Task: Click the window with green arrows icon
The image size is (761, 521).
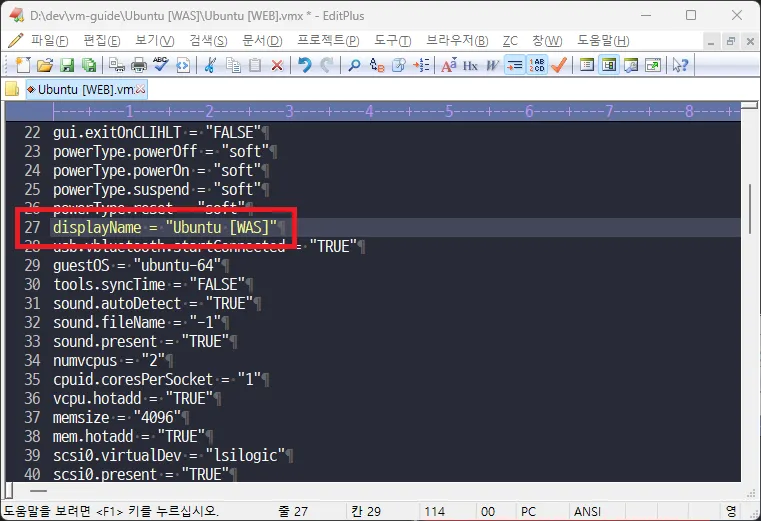Action: point(653,65)
